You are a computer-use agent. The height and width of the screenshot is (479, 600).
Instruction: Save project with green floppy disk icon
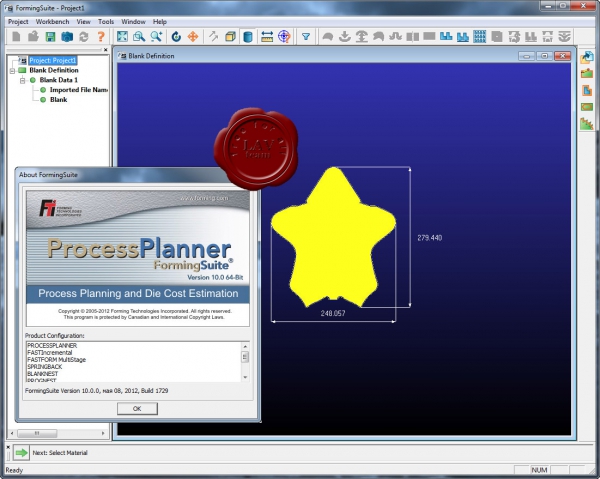pos(50,37)
